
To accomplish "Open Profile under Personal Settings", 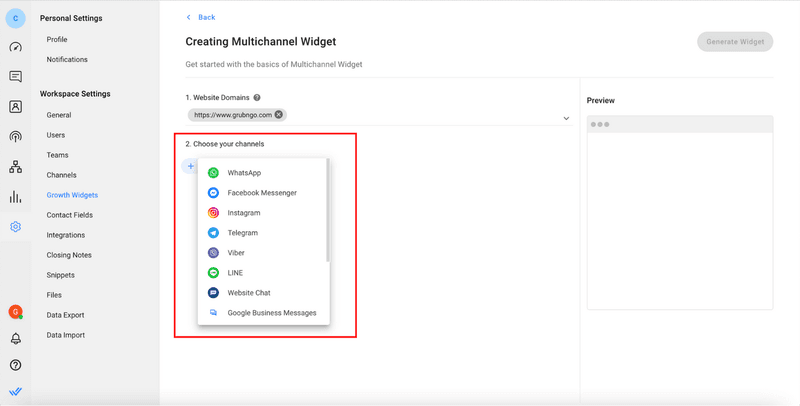I will coord(57,39).
